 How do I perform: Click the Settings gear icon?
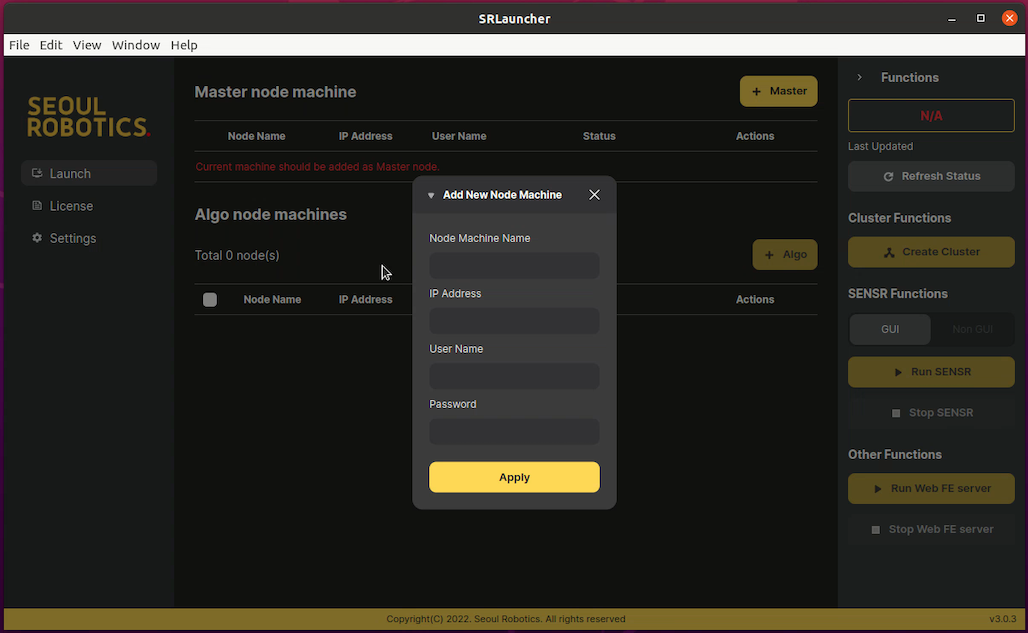[37, 238]
